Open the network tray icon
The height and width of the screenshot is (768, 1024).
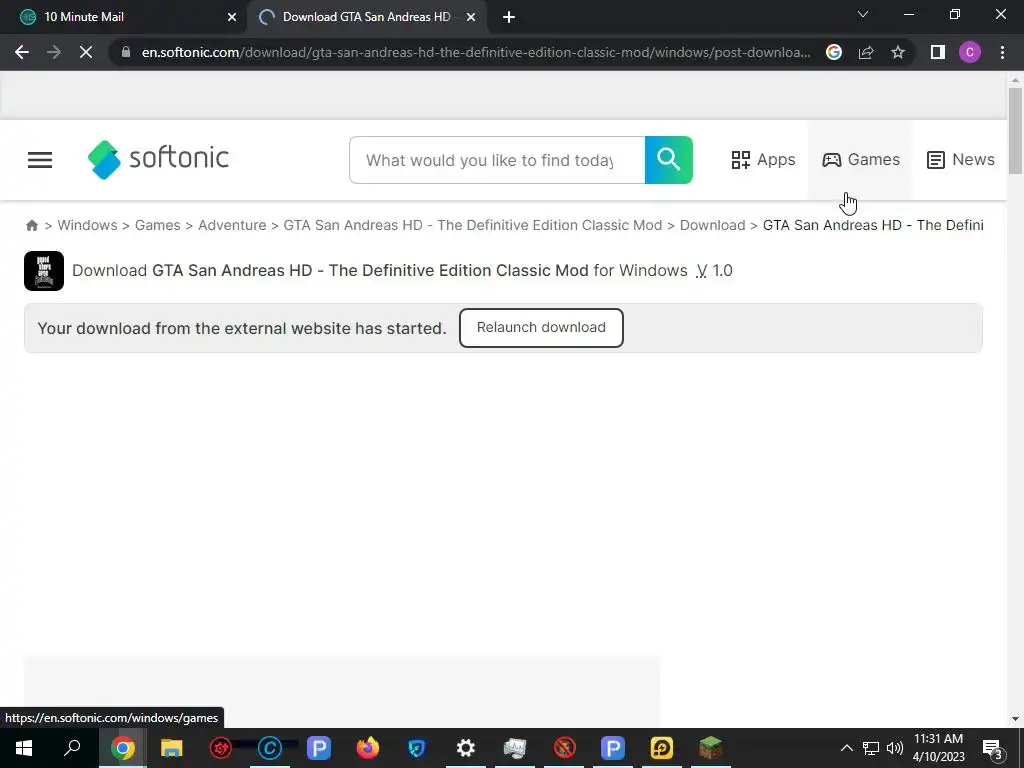click(x=871, y=748)
